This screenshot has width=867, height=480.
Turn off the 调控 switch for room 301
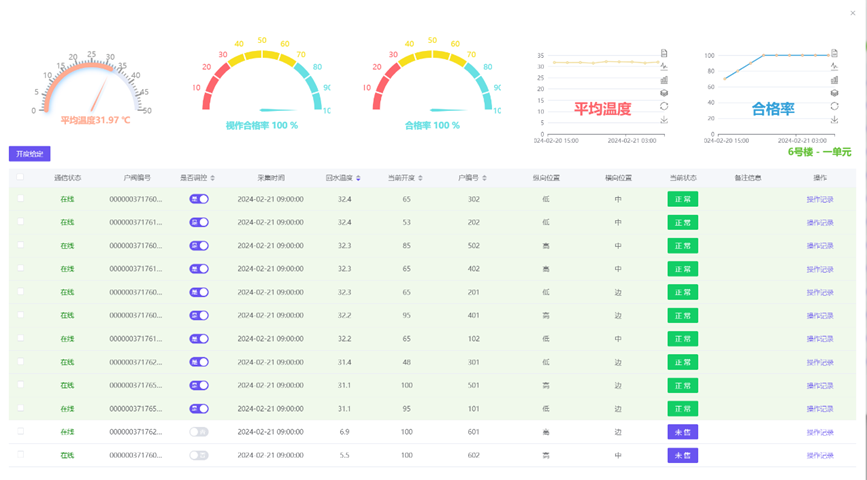tap(199, 362)
